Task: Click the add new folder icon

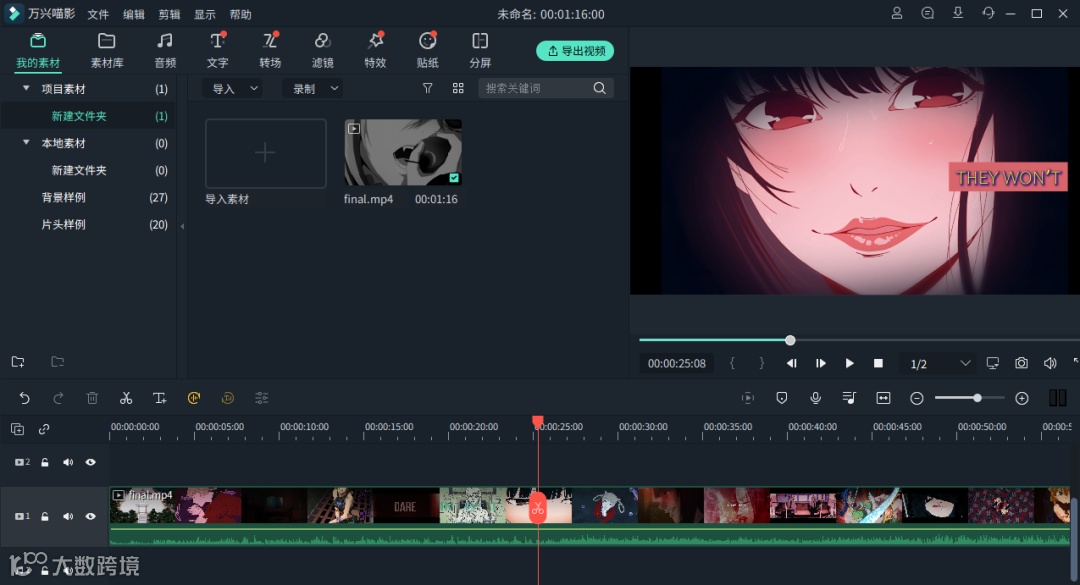Action: 18,362
